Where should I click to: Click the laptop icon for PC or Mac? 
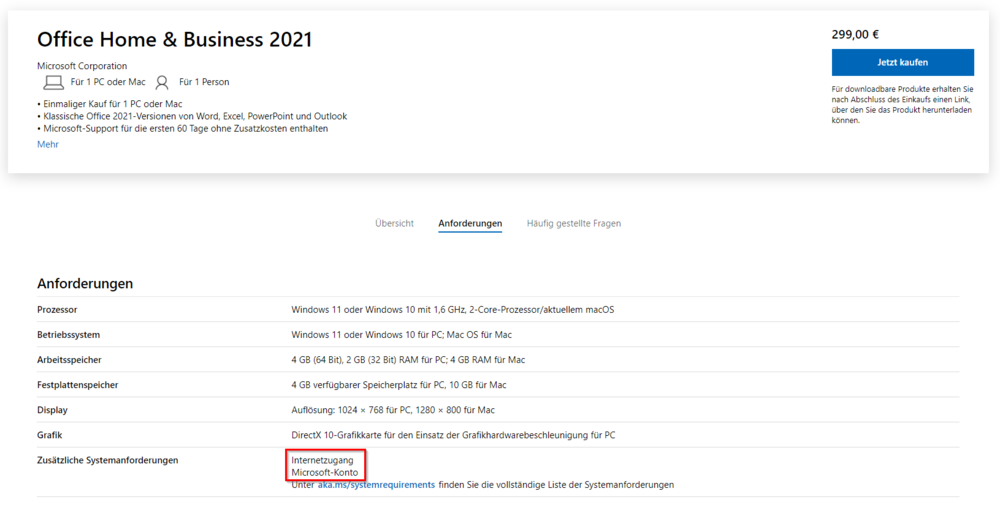tap(52, 82)
